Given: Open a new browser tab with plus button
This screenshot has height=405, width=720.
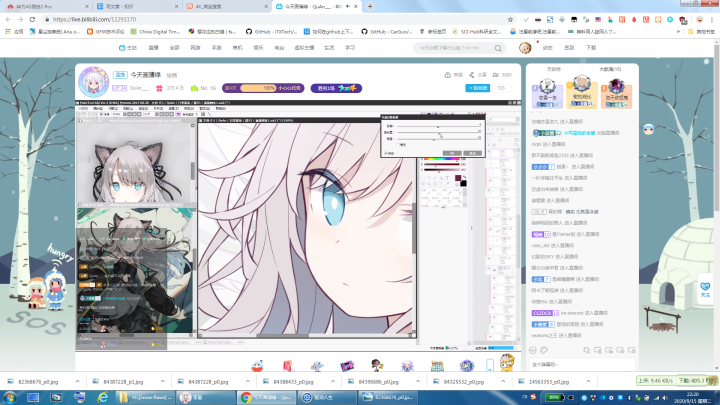Looking at the screenshot, I should coord(370,6).
